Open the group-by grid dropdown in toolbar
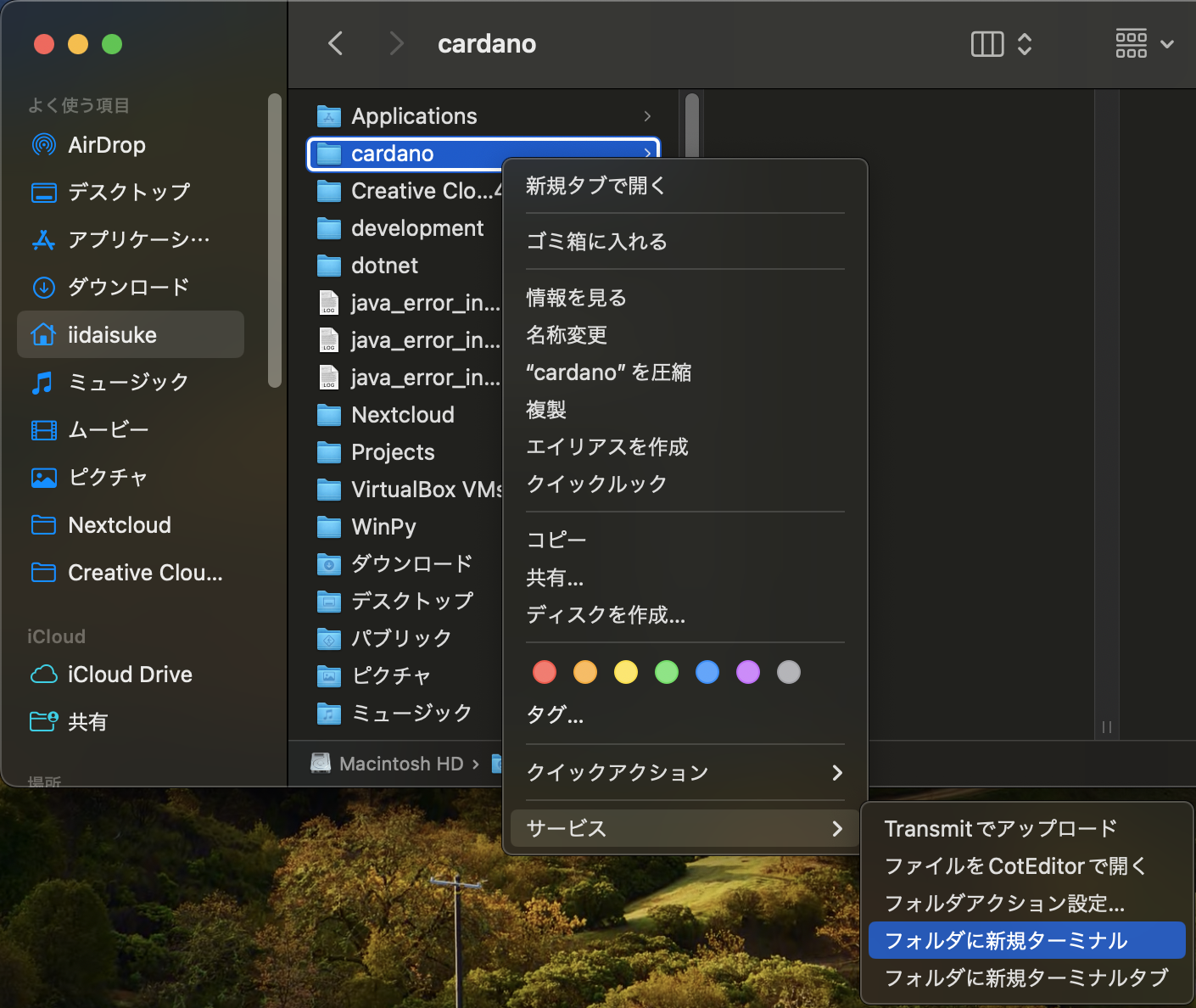1196x1008 pixels. point(1144,44)
